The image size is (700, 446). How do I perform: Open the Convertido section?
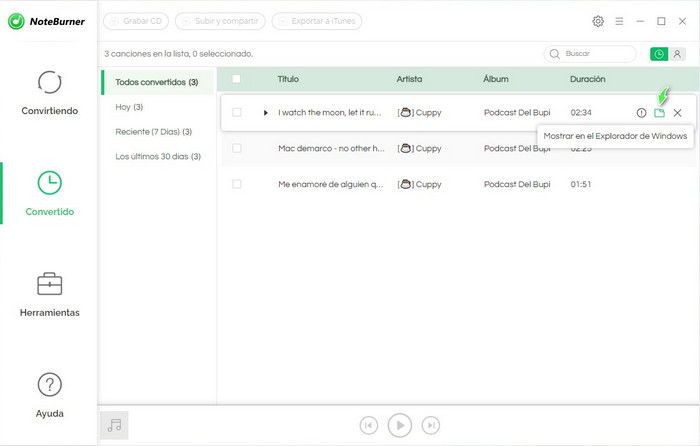click(x=50, y=193)
